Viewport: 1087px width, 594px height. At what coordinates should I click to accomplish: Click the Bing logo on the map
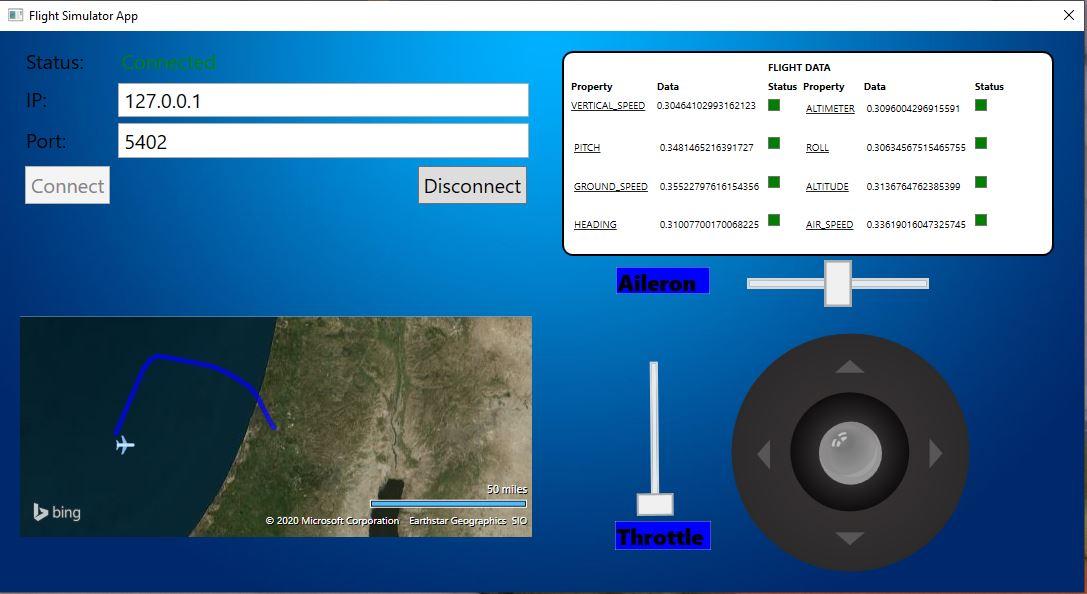pos(57,512)
